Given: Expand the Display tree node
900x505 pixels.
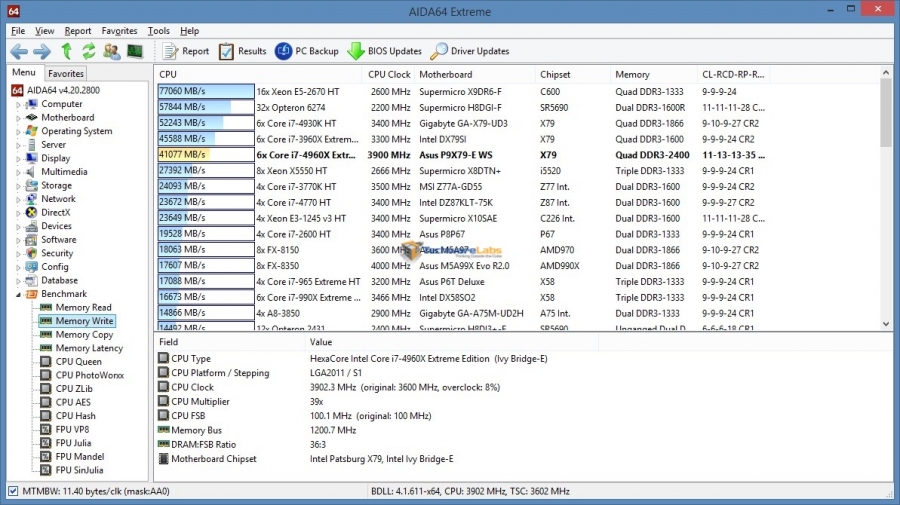Looking at the screenshot, I should pos(18,159).
